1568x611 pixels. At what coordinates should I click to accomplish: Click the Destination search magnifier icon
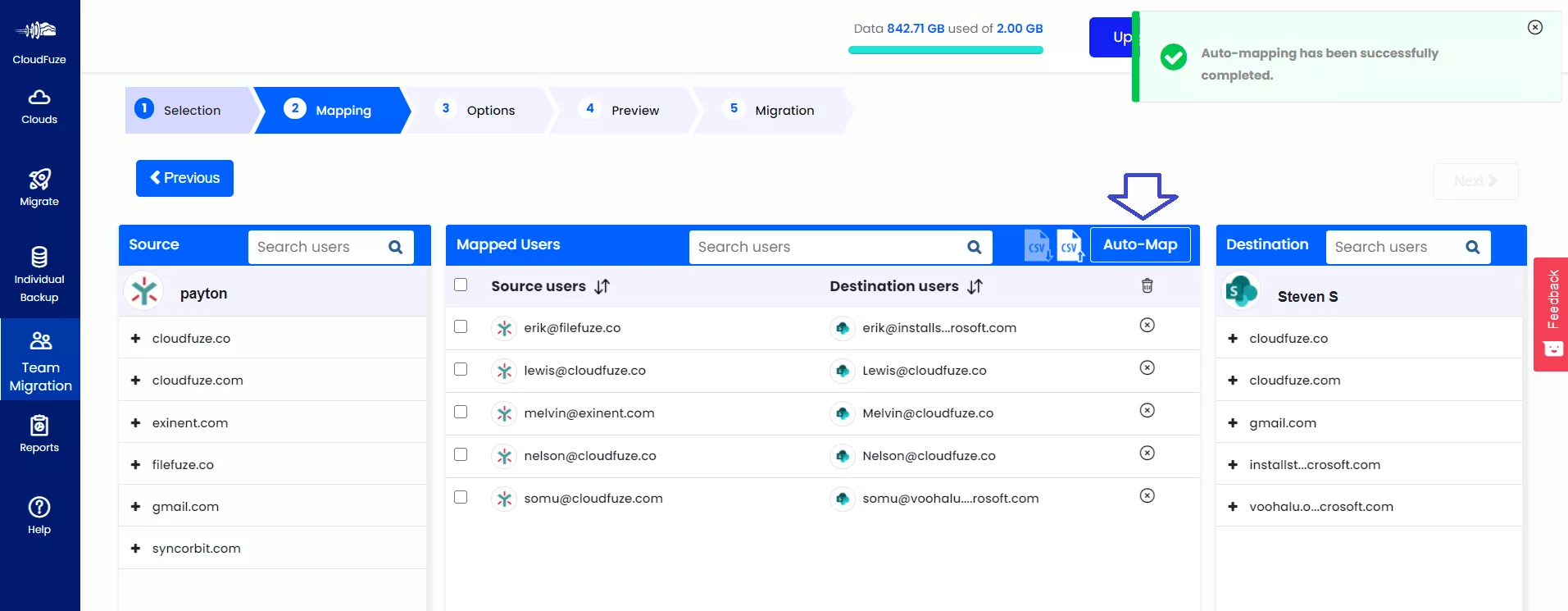click(x=1473, y=247)
